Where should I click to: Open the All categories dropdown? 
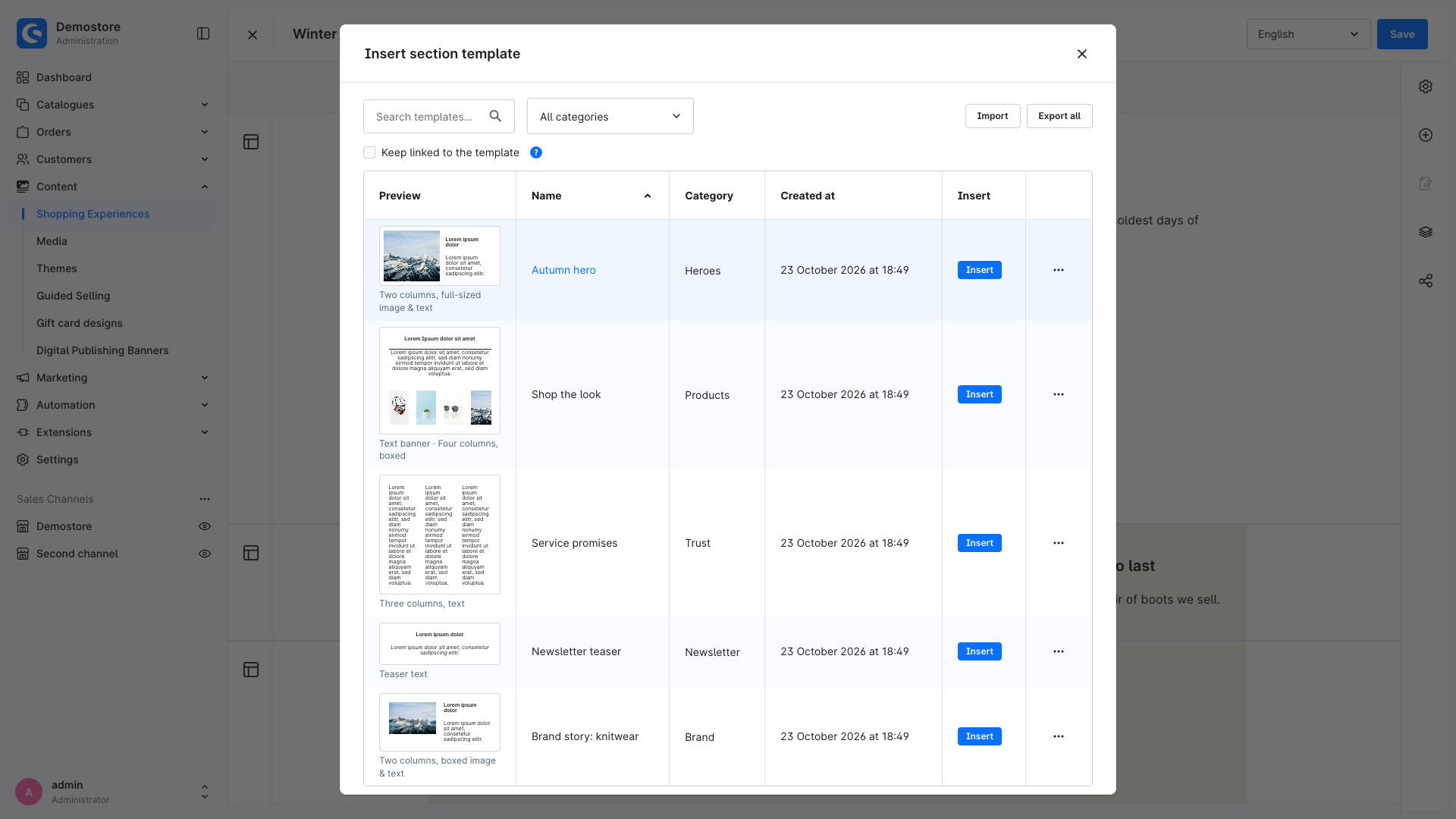point(610,116)
